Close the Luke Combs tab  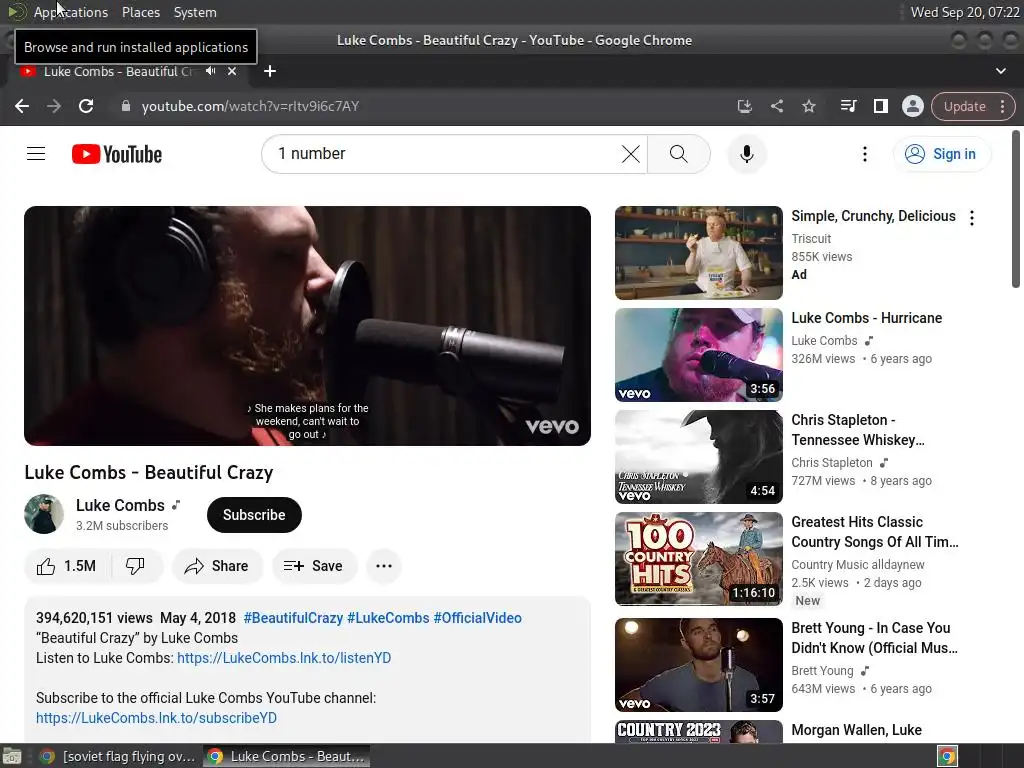point(232,71)
